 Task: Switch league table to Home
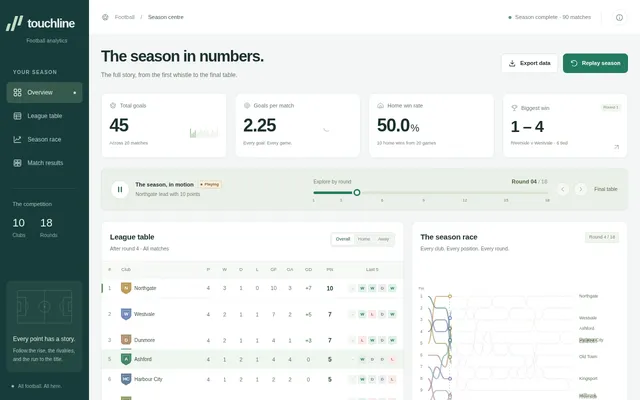364,239
